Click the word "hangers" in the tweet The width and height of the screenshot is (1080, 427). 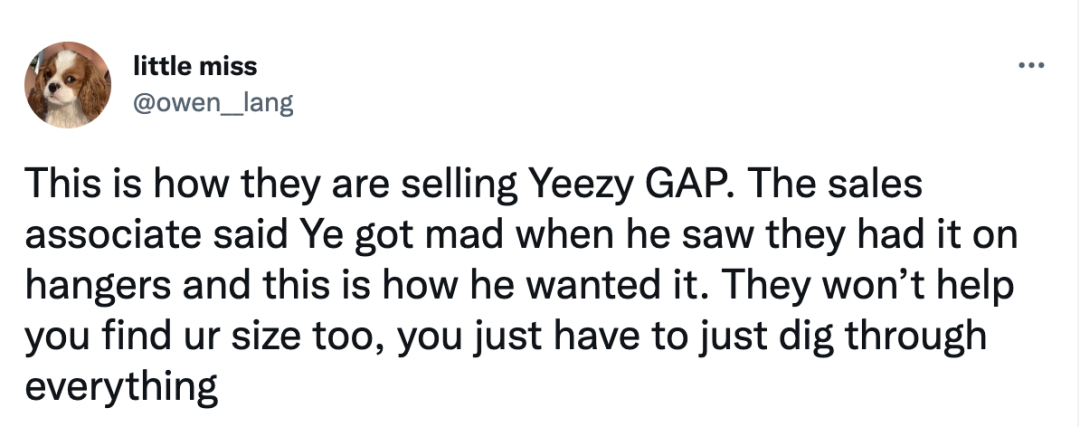(x=98, y=289)
